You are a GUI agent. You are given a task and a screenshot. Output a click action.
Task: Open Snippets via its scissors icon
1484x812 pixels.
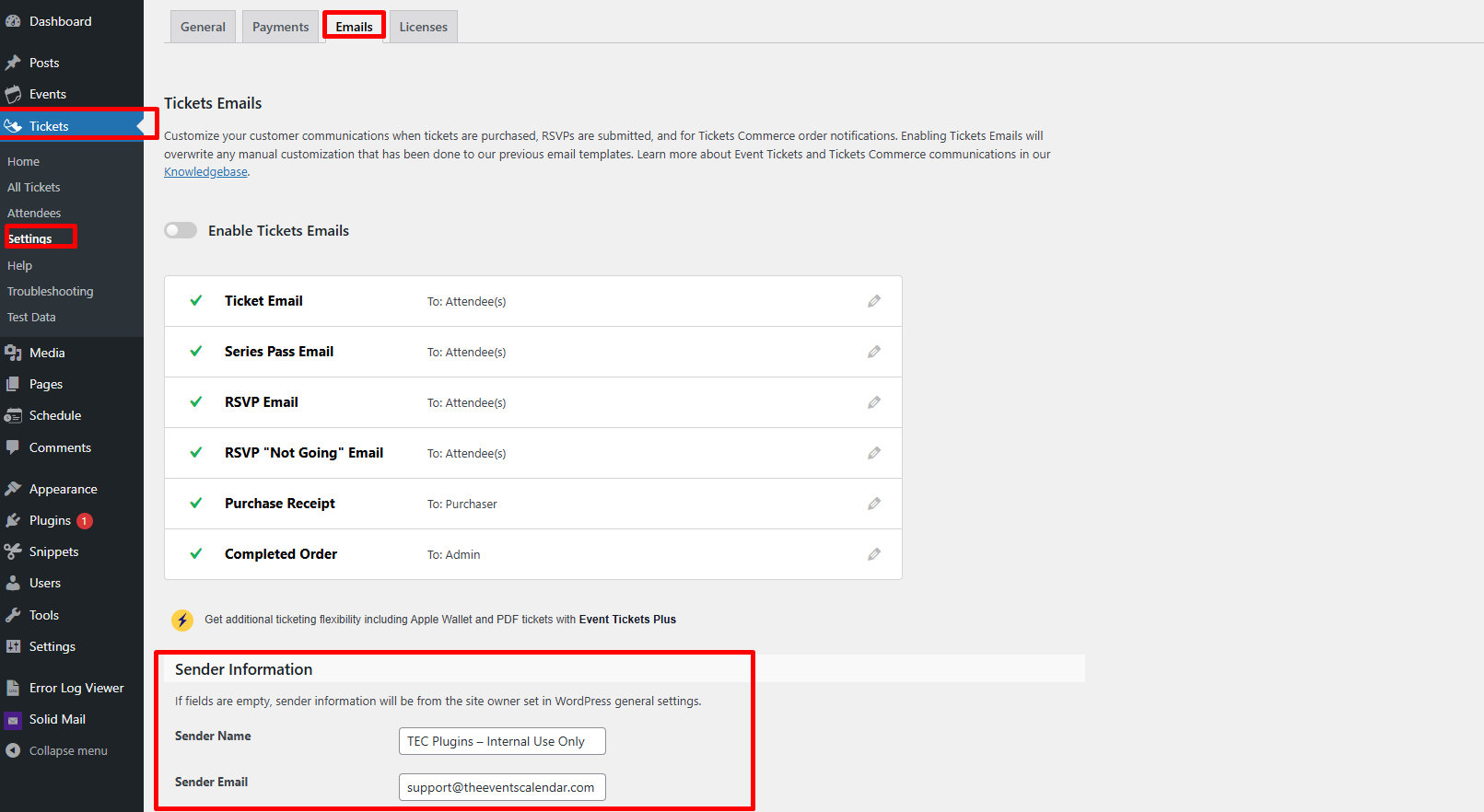tap(13, 552)
